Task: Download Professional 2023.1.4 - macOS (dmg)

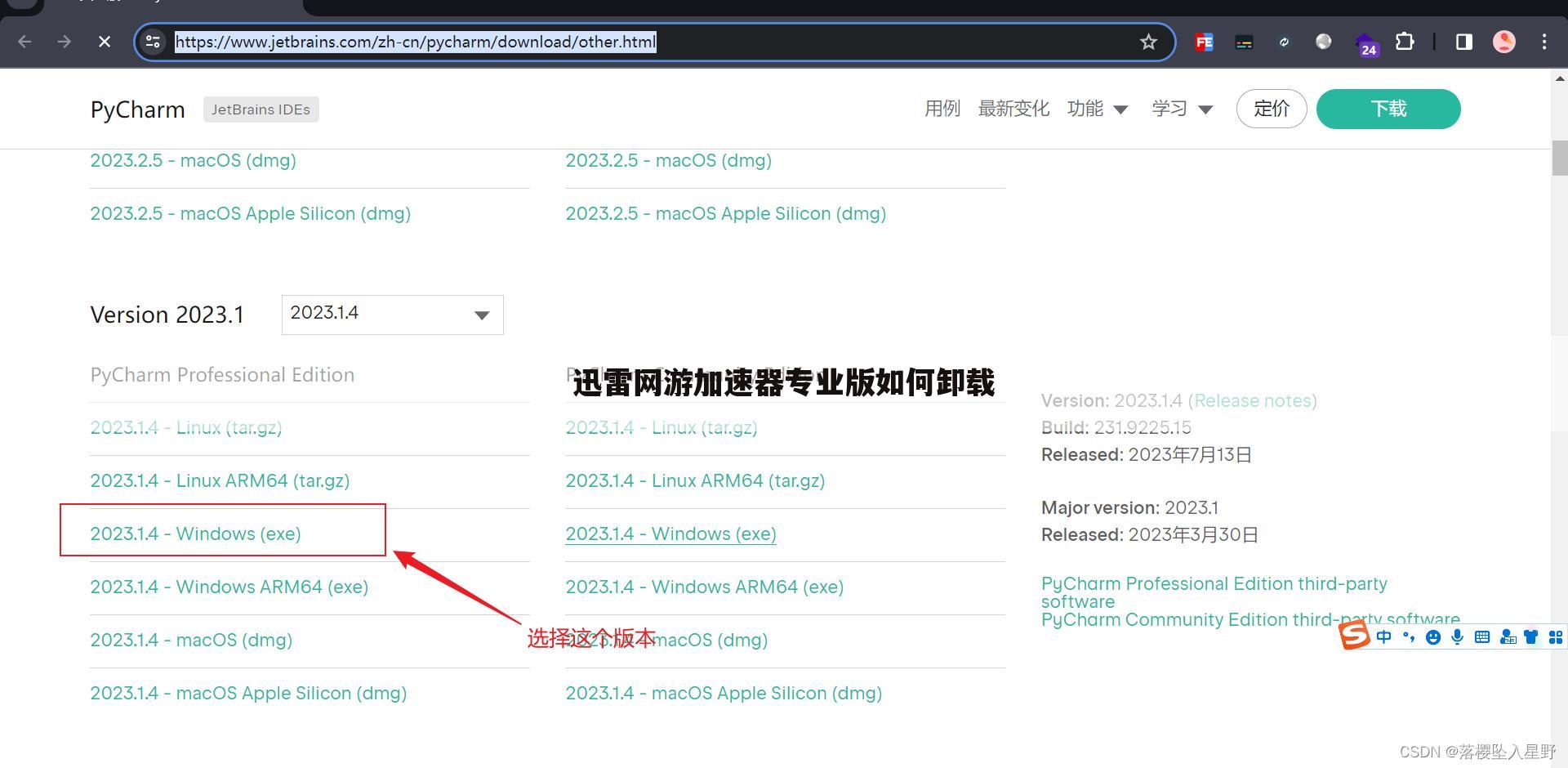Action: pyautogui.click(x=191, y=640)
